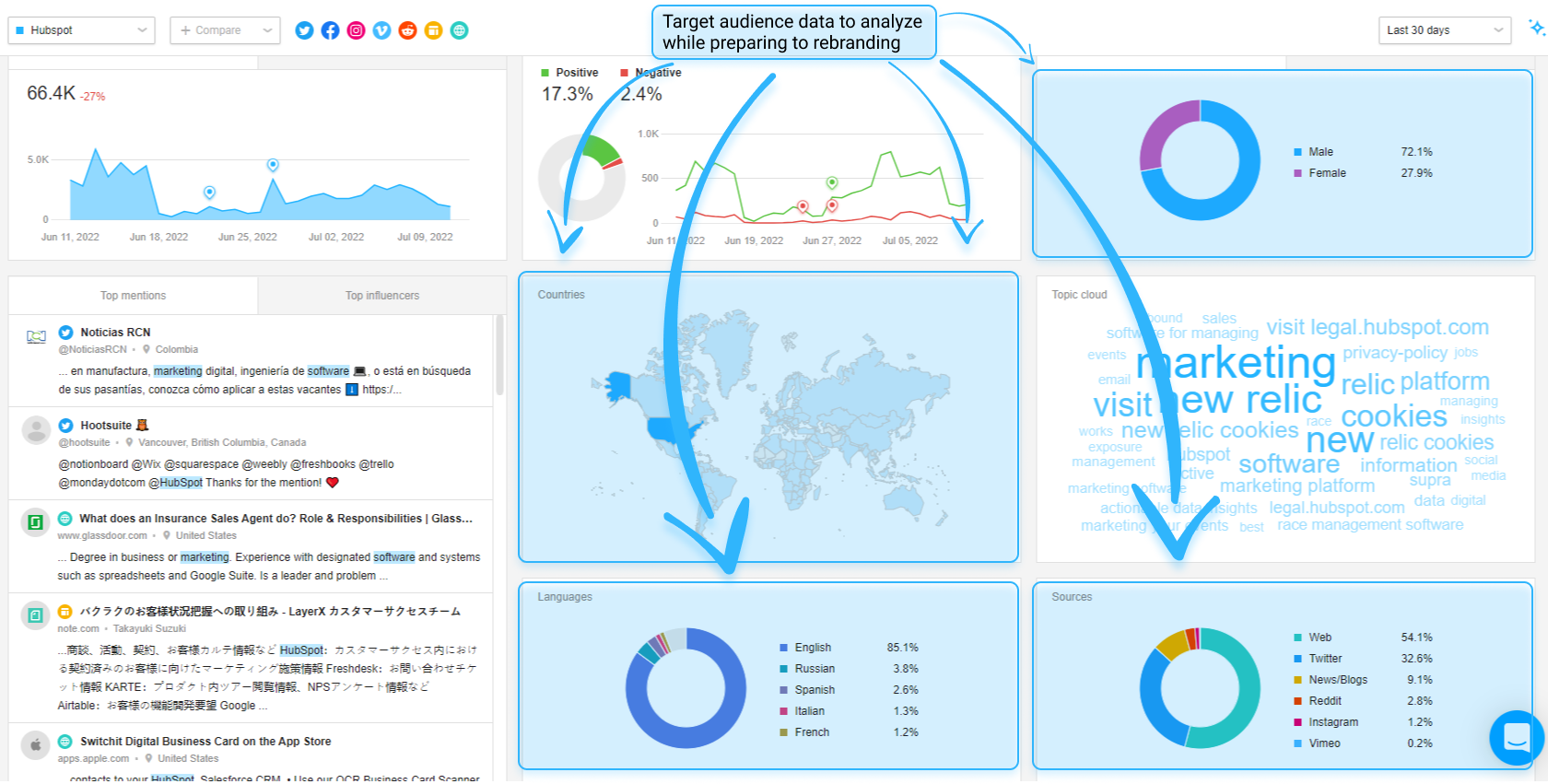Click 'relic platform' in topic cloud
This screenshot has width=1548, height=784.
1415,382
